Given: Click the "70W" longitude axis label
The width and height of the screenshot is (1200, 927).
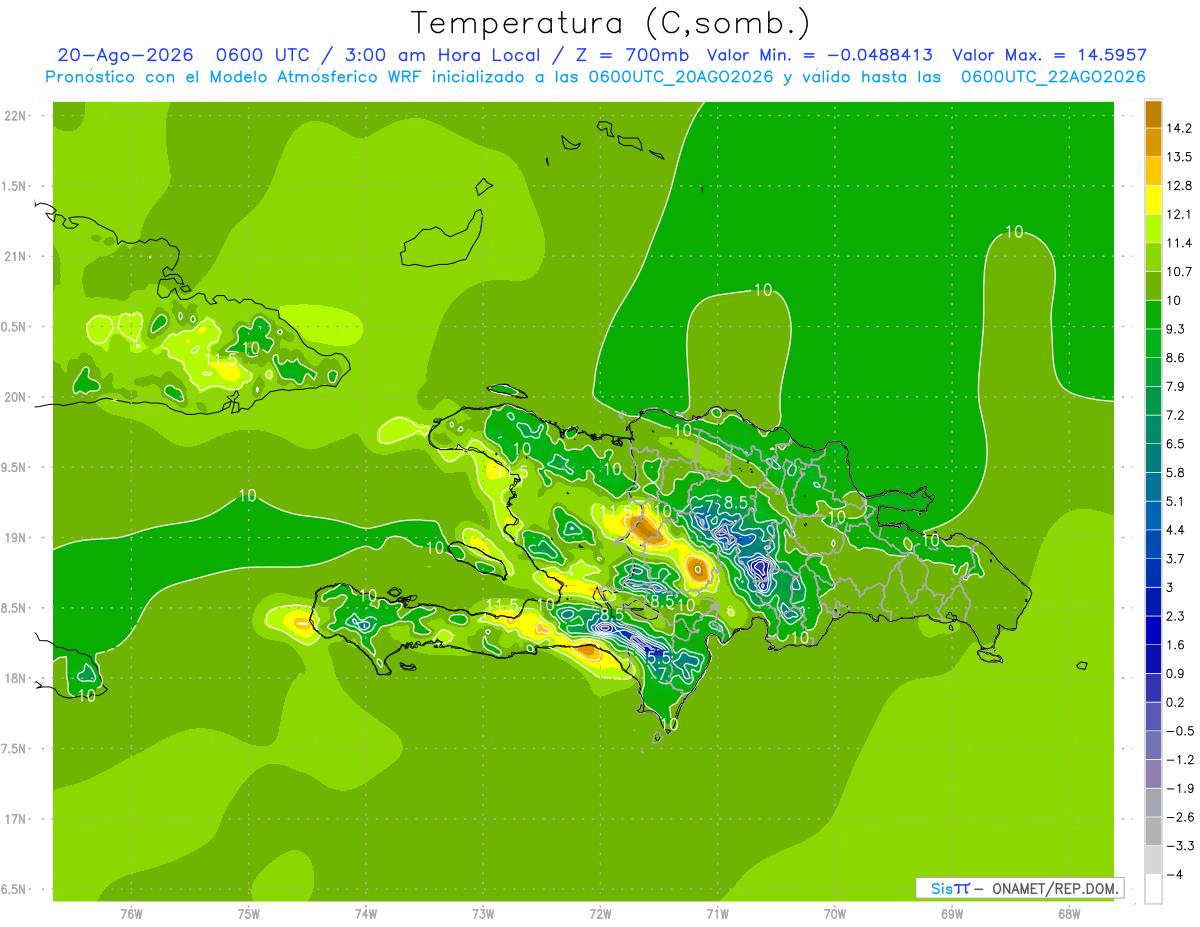Looking at the screenshot, I should [835, 913].
